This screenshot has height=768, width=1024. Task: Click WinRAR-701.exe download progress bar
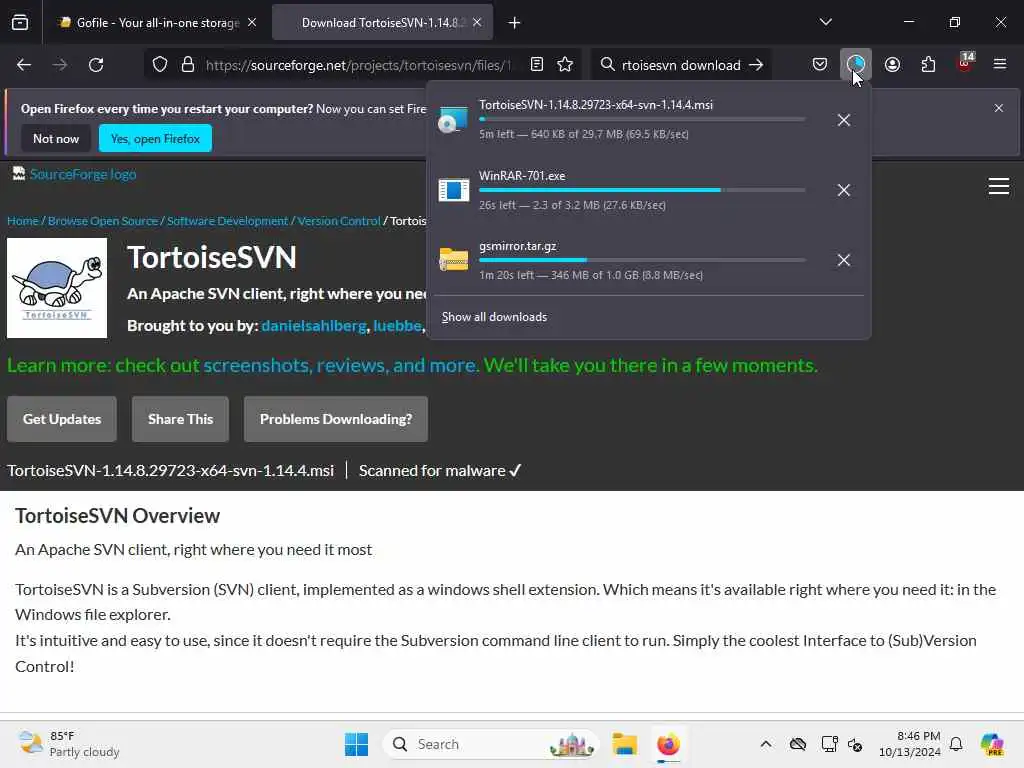pyautogui.click(x=642, y=190)
